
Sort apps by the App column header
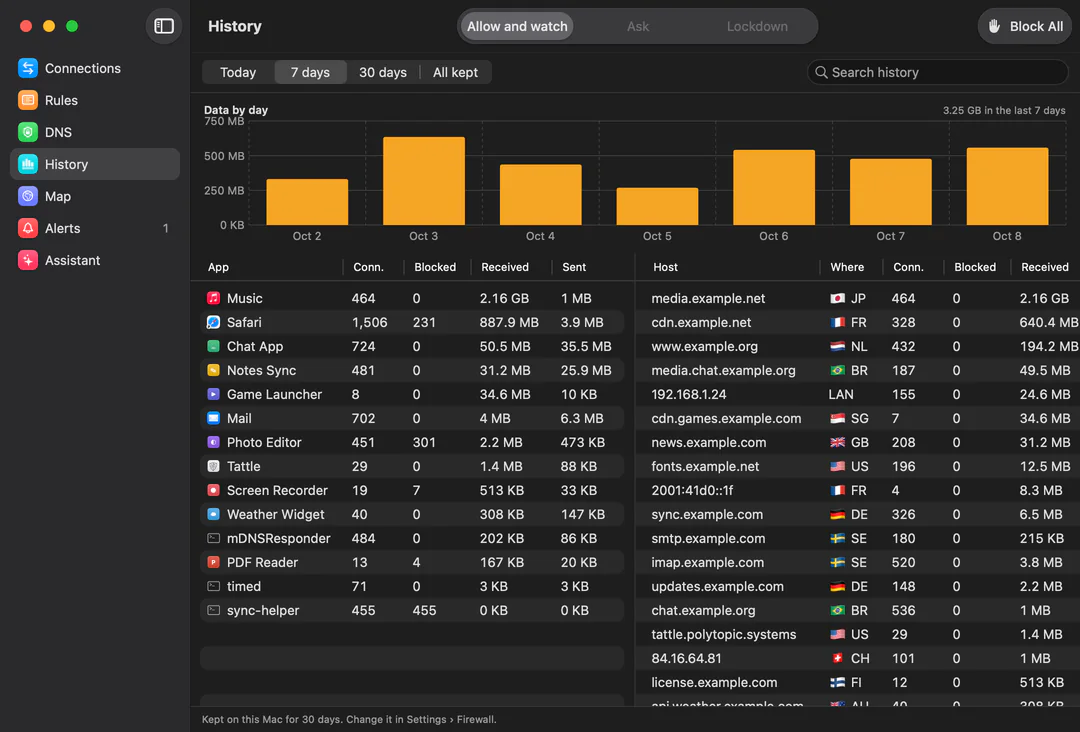coord(218,267)
